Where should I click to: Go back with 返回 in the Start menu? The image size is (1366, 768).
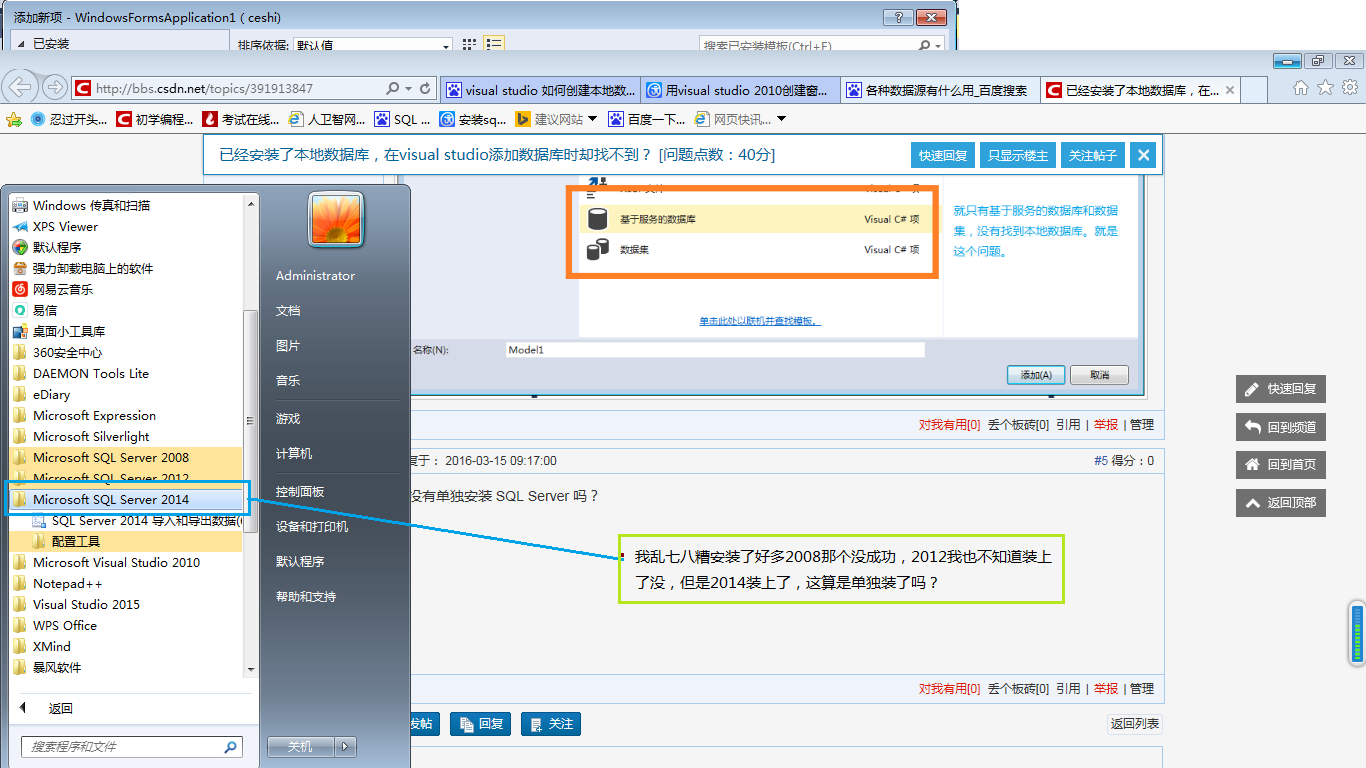click(46, 708)
